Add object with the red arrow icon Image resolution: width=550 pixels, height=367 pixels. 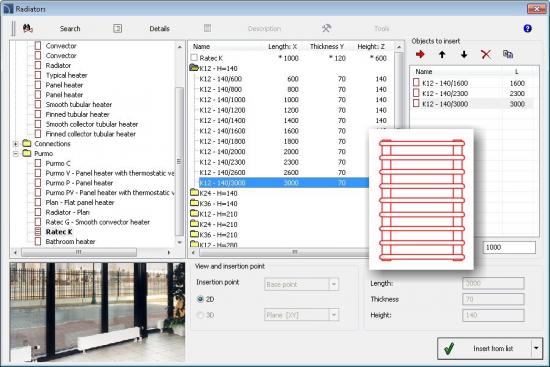pos(420,54)
